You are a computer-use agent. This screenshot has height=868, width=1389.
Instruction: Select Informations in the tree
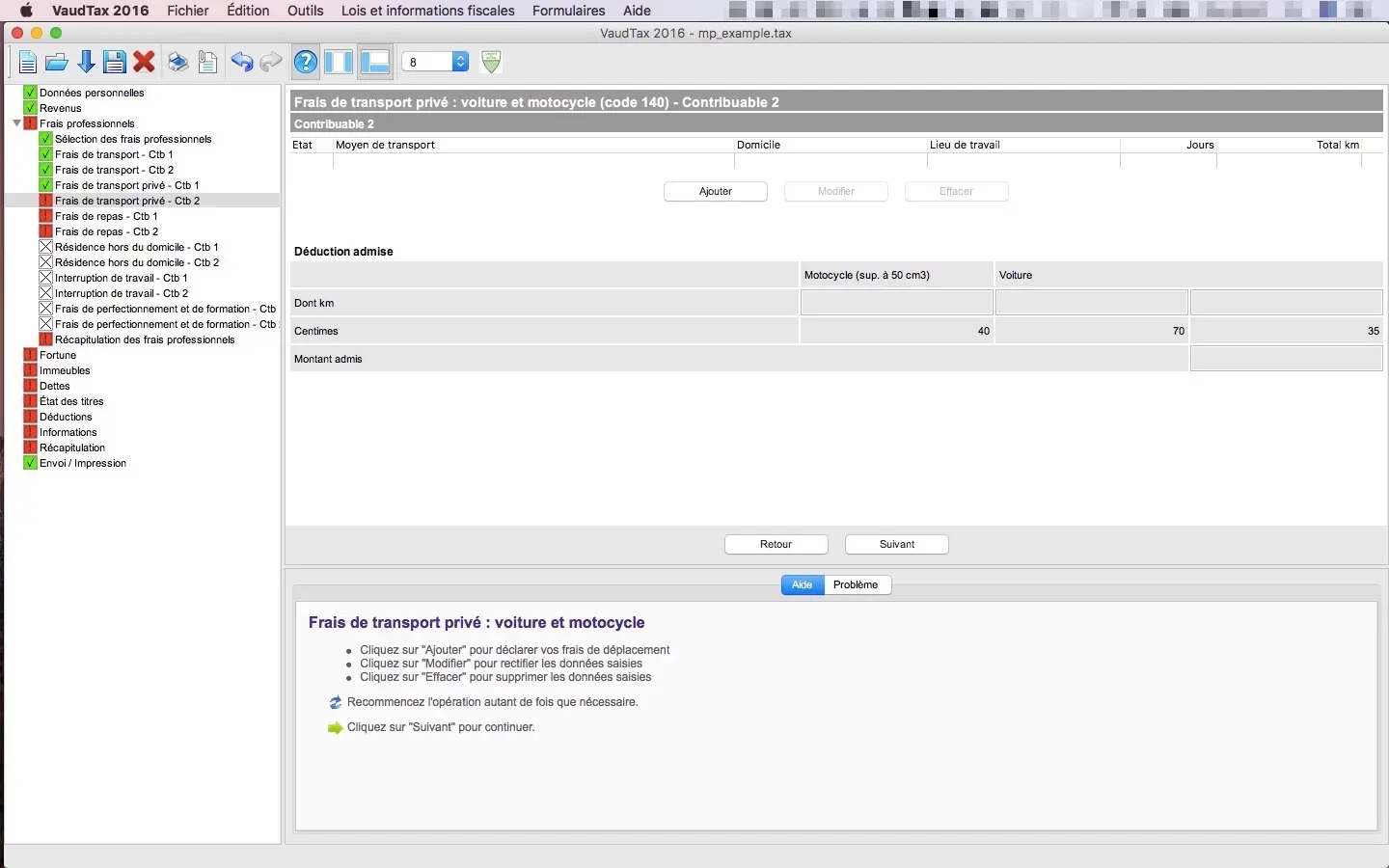(x=68, y=432)
